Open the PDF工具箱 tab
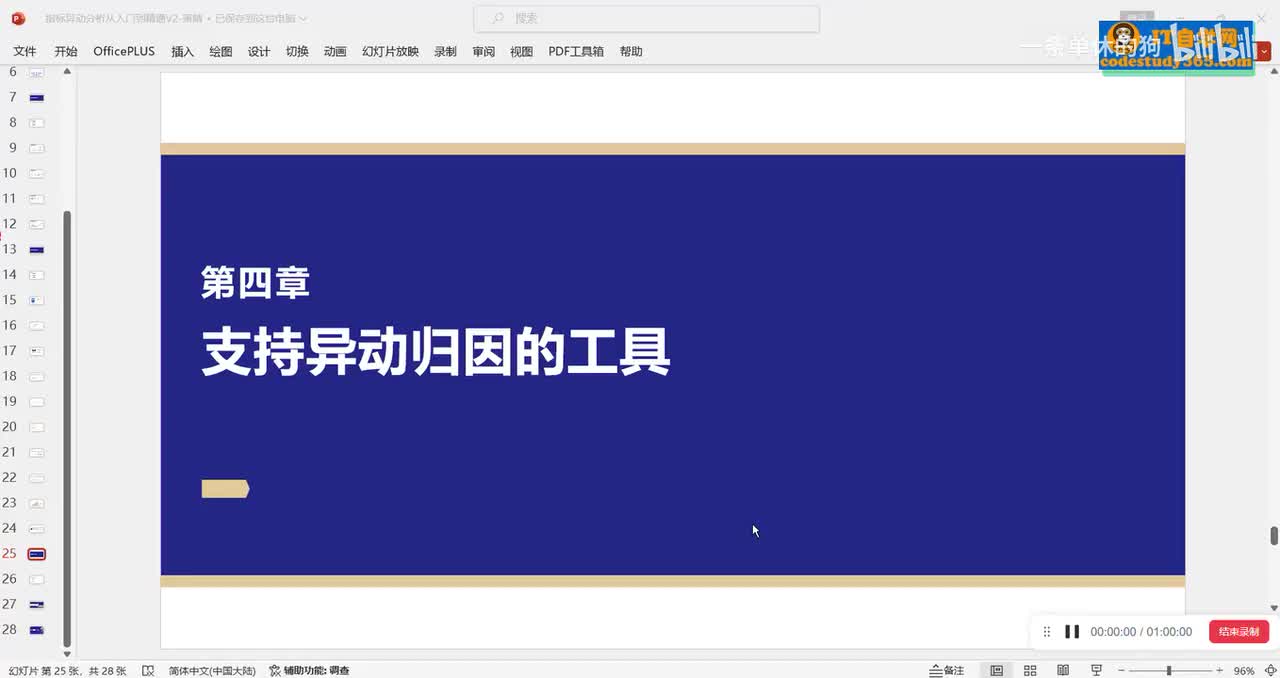 pos(576,51)
